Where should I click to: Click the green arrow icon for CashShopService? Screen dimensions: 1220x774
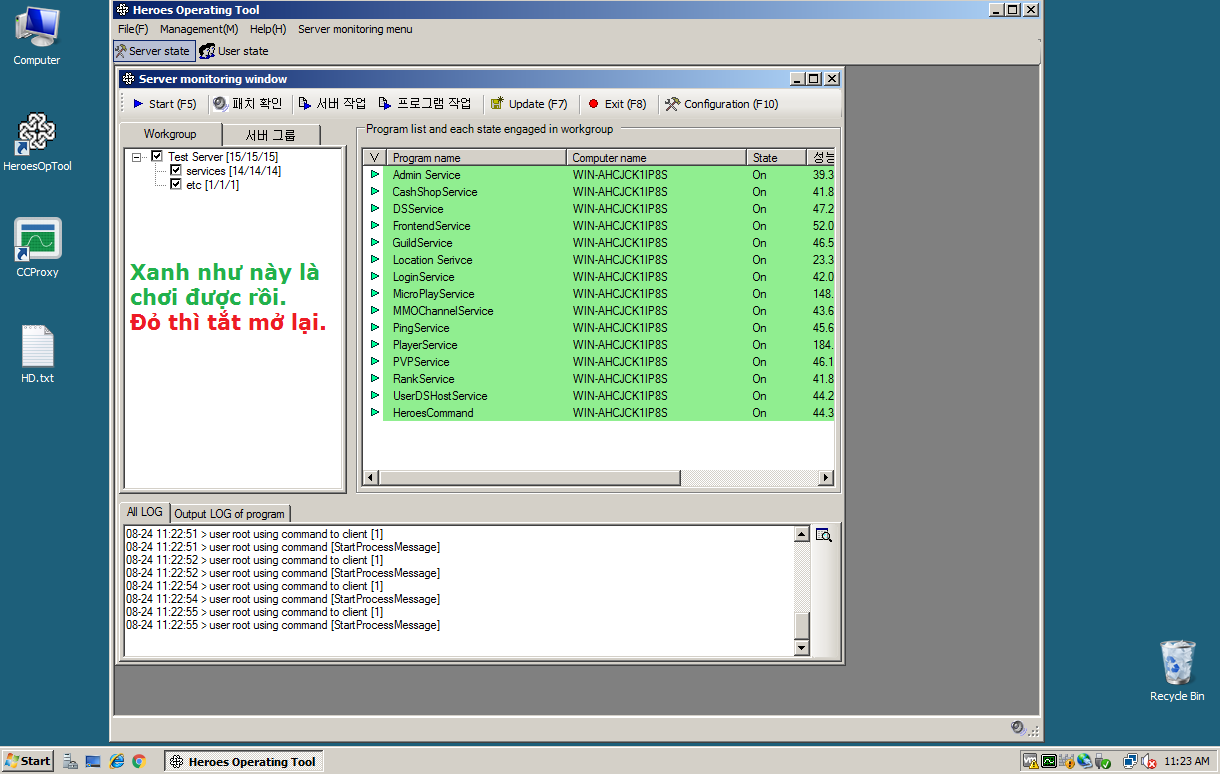click(x=375, y=191)
